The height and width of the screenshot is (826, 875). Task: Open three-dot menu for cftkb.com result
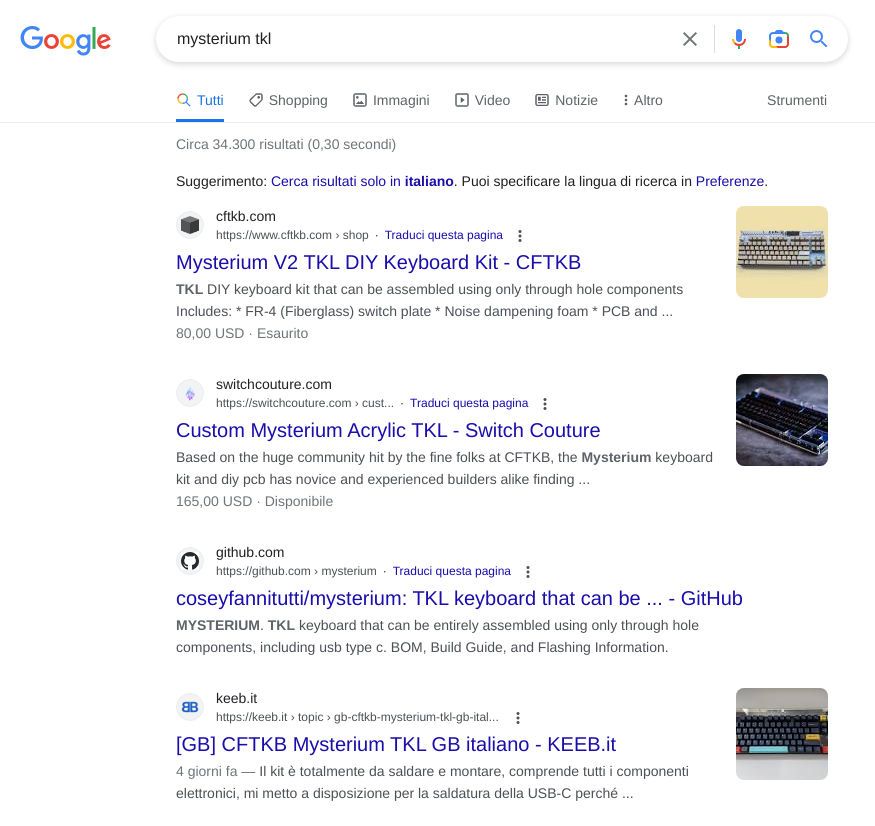520,236
